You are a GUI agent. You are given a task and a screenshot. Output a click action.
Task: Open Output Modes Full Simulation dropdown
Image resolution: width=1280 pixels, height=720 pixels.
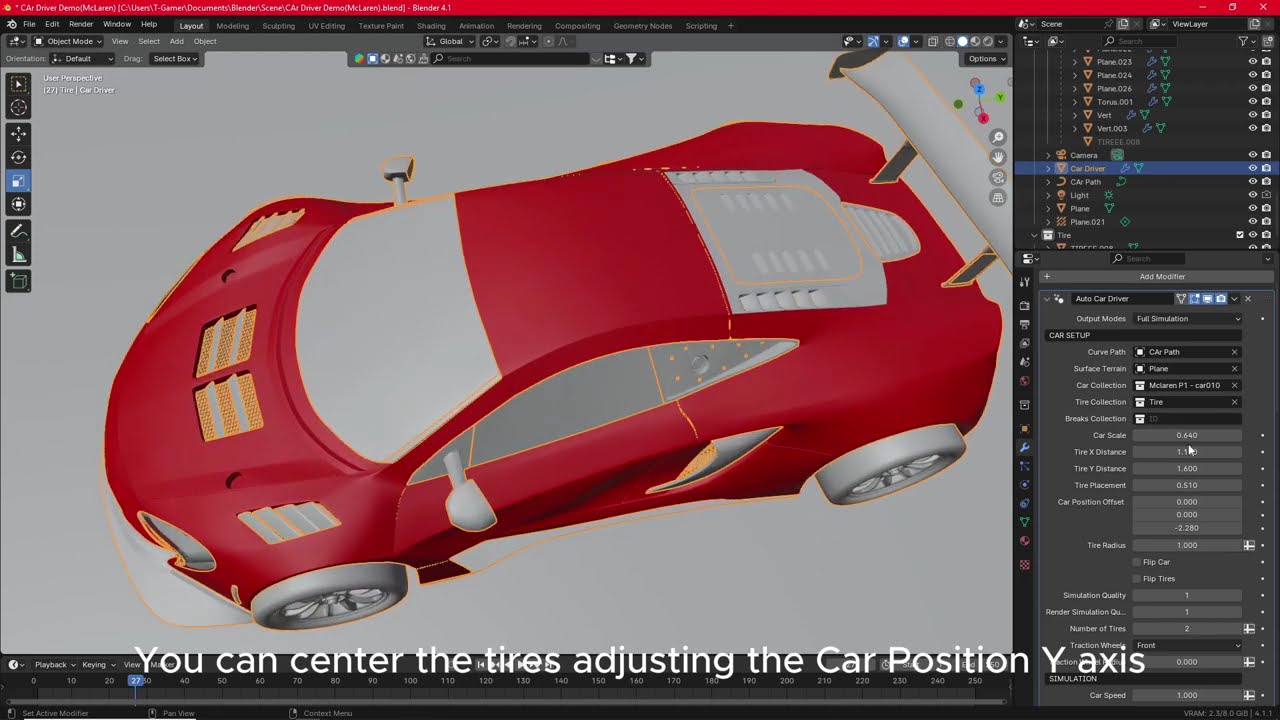1187,319
